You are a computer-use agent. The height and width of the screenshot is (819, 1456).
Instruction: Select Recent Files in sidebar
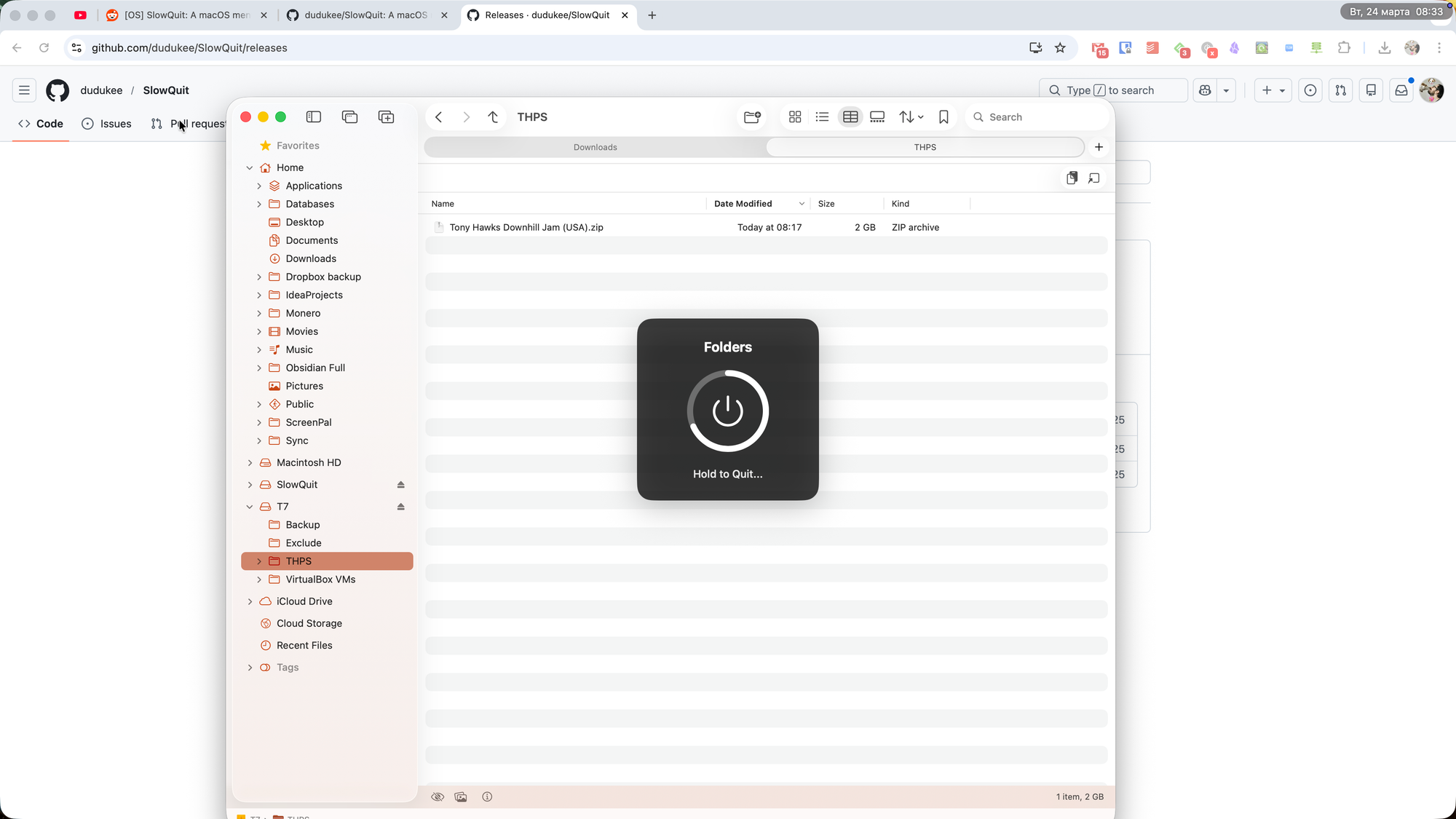304,646
